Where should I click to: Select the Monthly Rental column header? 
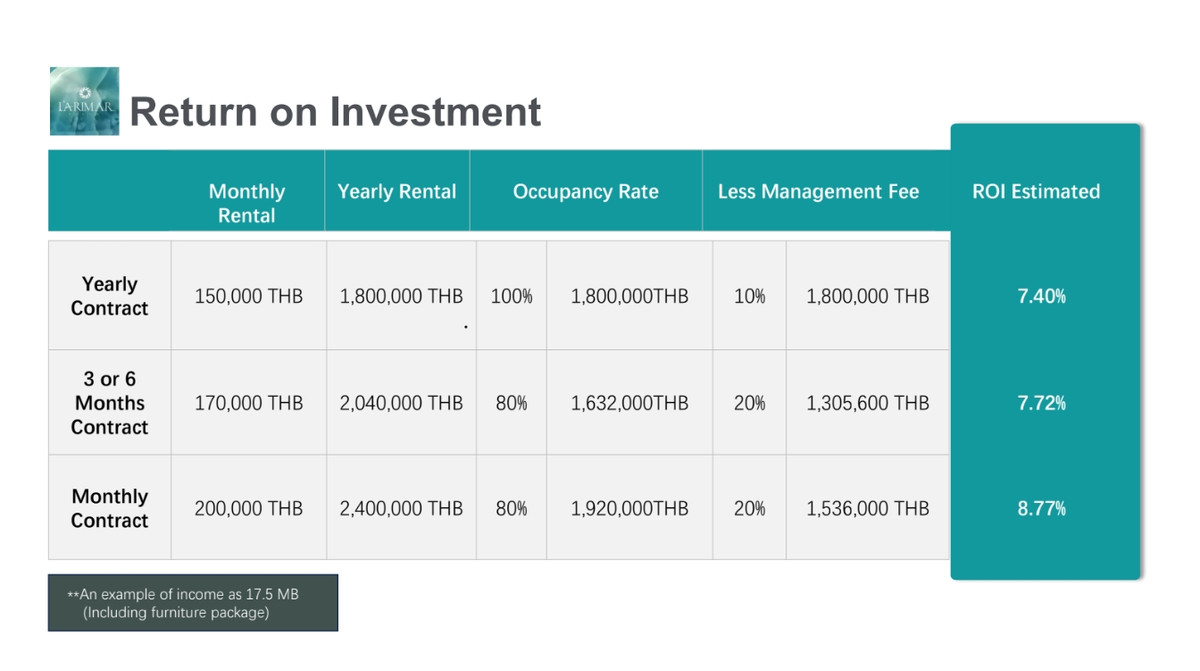click(x=247, y=203)
